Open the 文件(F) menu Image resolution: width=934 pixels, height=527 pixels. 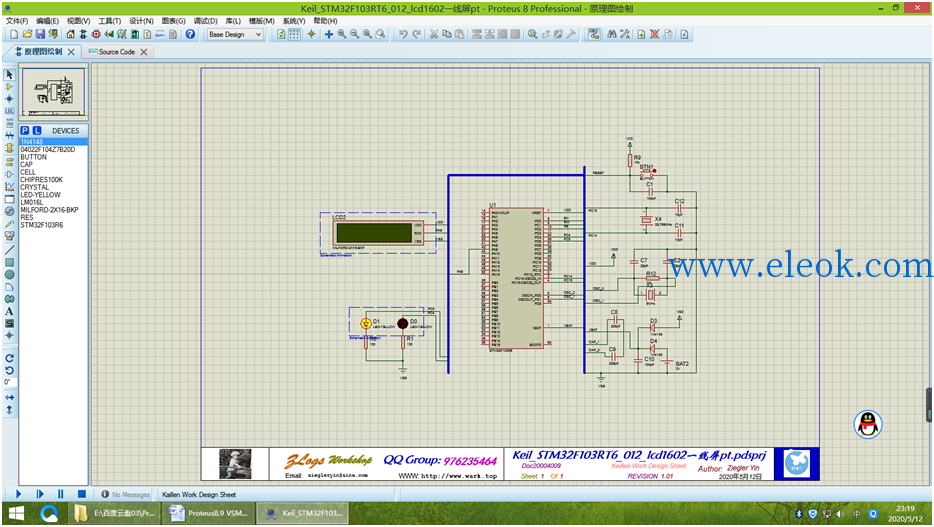17,21
